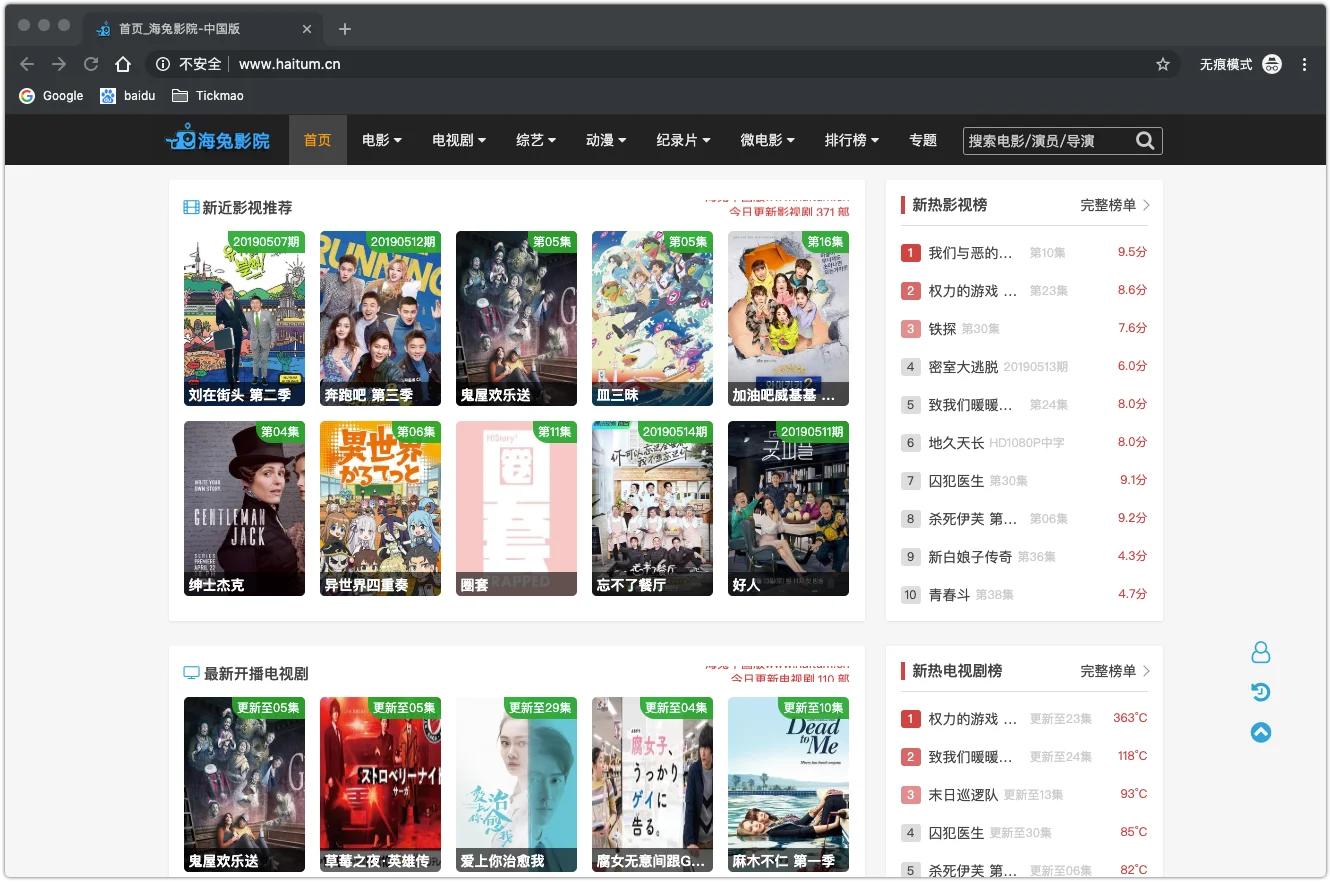Open 鬼屋欢乐送 poster in 新近影视推荐
This screenshot has height=882, width=1330.
516,318
